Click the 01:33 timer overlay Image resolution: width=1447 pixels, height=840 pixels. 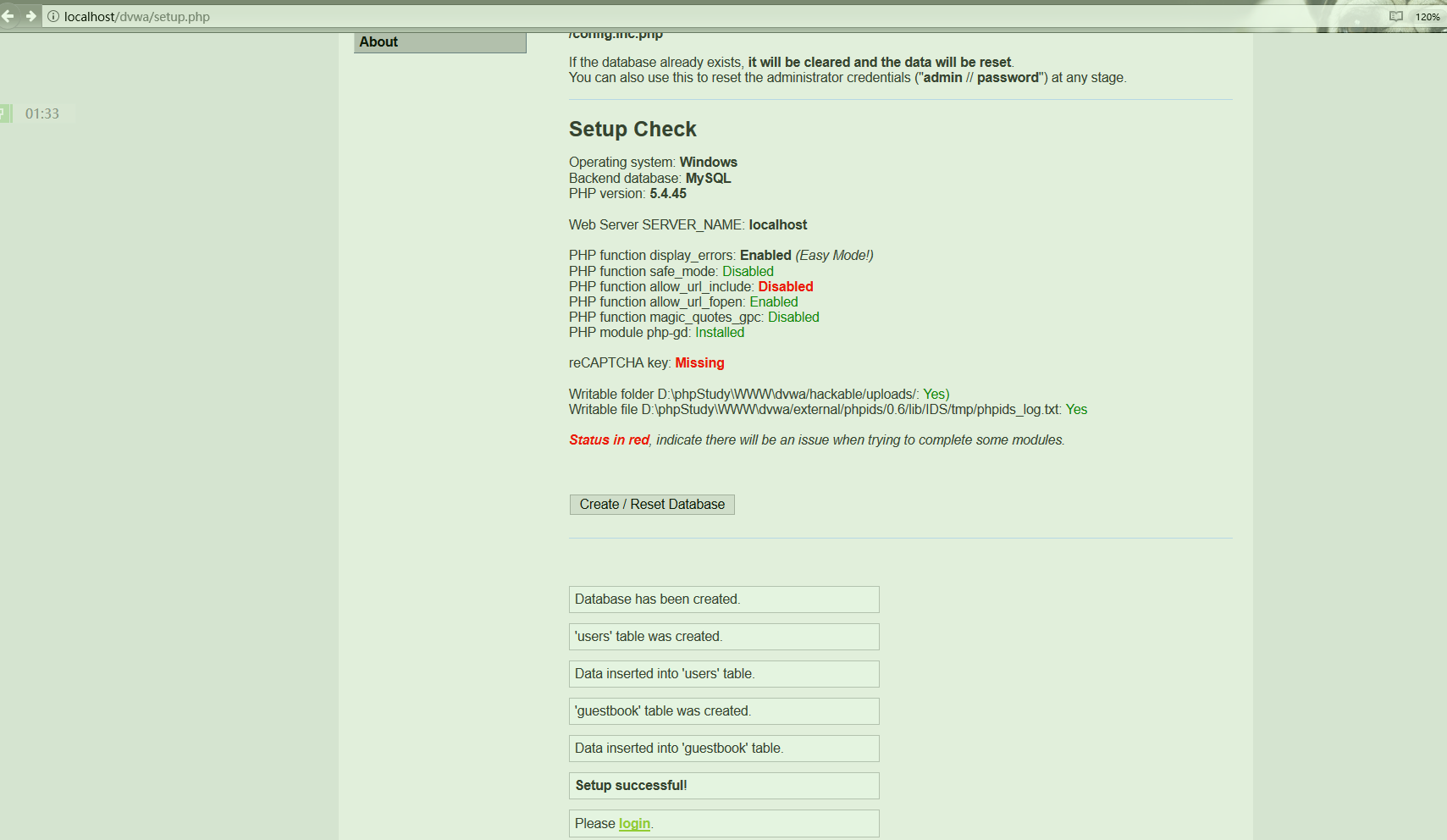(x=42, y=113)
